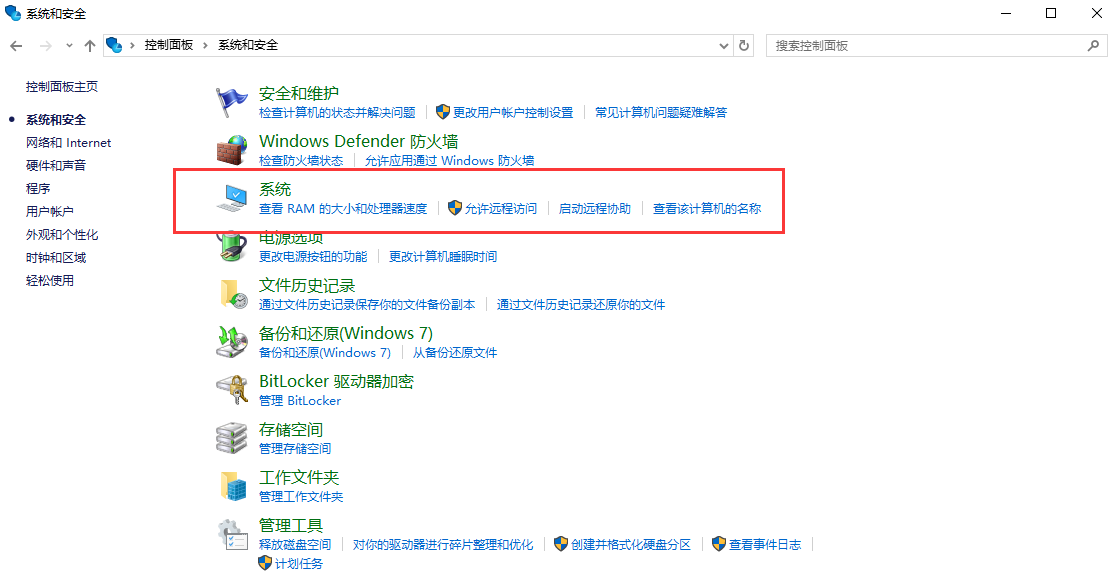This screenshot has height=588, width=1117.
Task: Click 管理 BitLocker link
Action: tap(300, 401)
